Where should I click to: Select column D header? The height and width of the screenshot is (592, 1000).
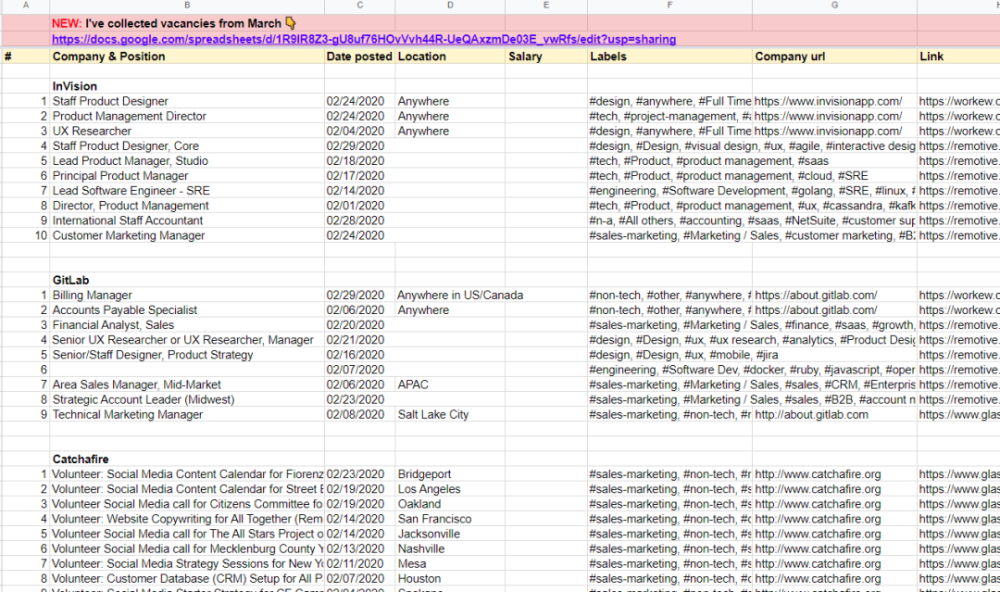click(450, 6)
